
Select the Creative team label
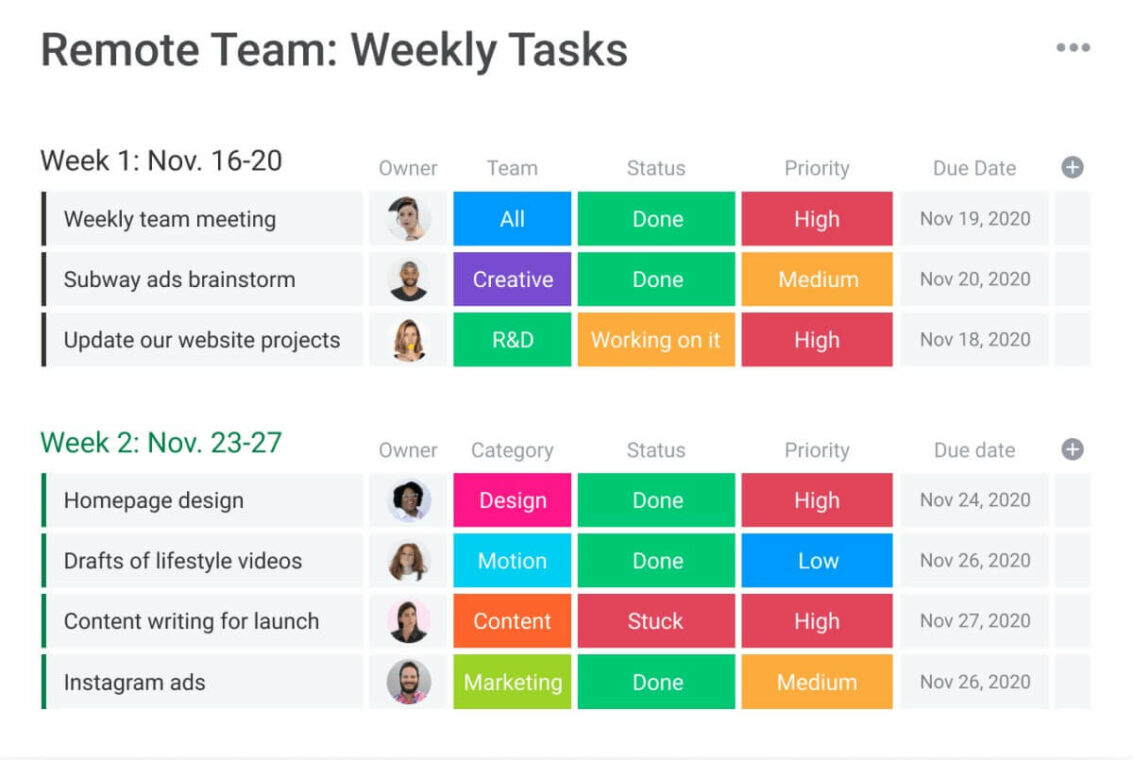tap(512, 279)
